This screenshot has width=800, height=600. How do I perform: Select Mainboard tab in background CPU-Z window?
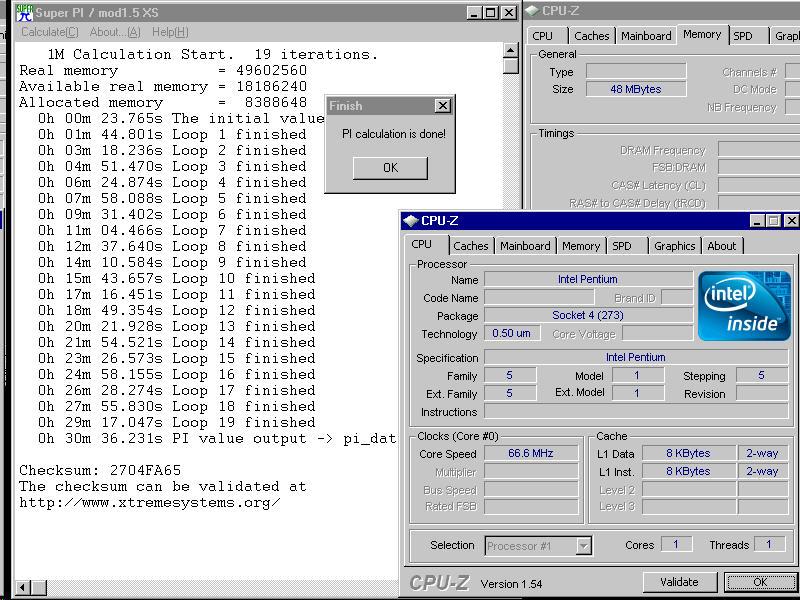click(646, 36)
